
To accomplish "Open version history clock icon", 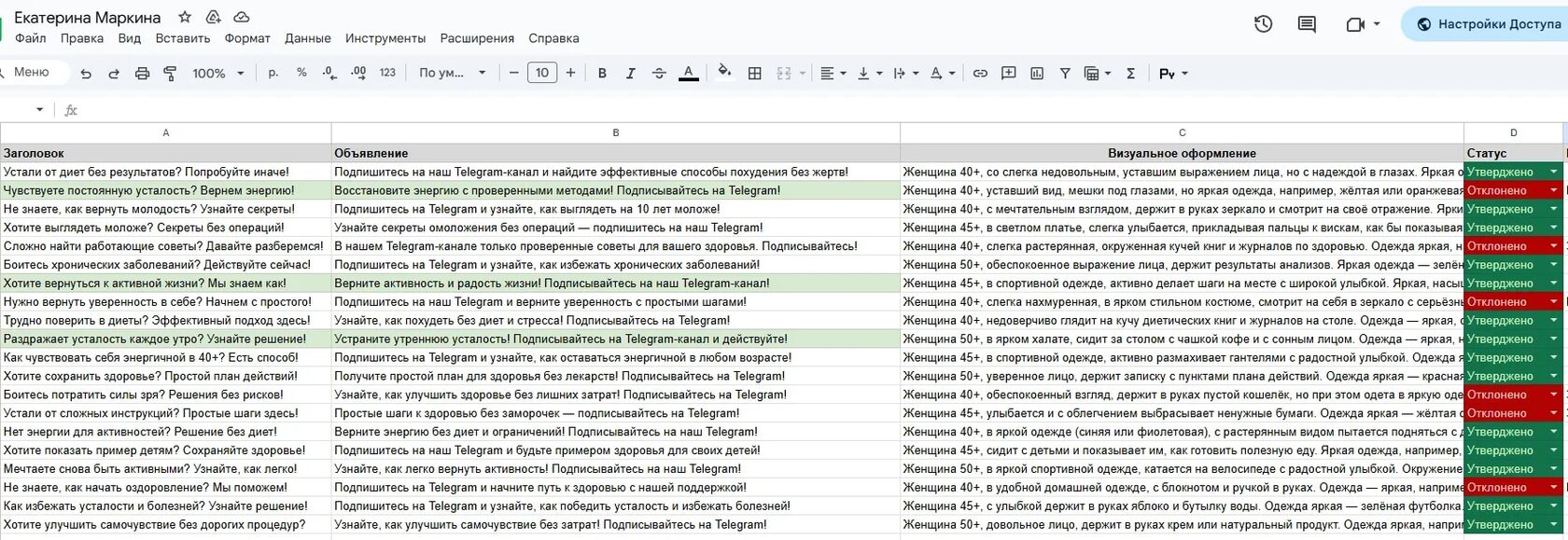I will 1263,24.
